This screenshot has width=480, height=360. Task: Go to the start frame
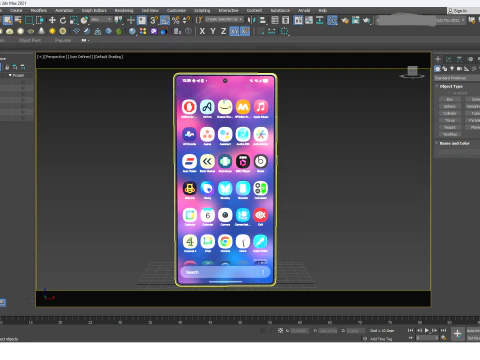(x=411, y=330)
